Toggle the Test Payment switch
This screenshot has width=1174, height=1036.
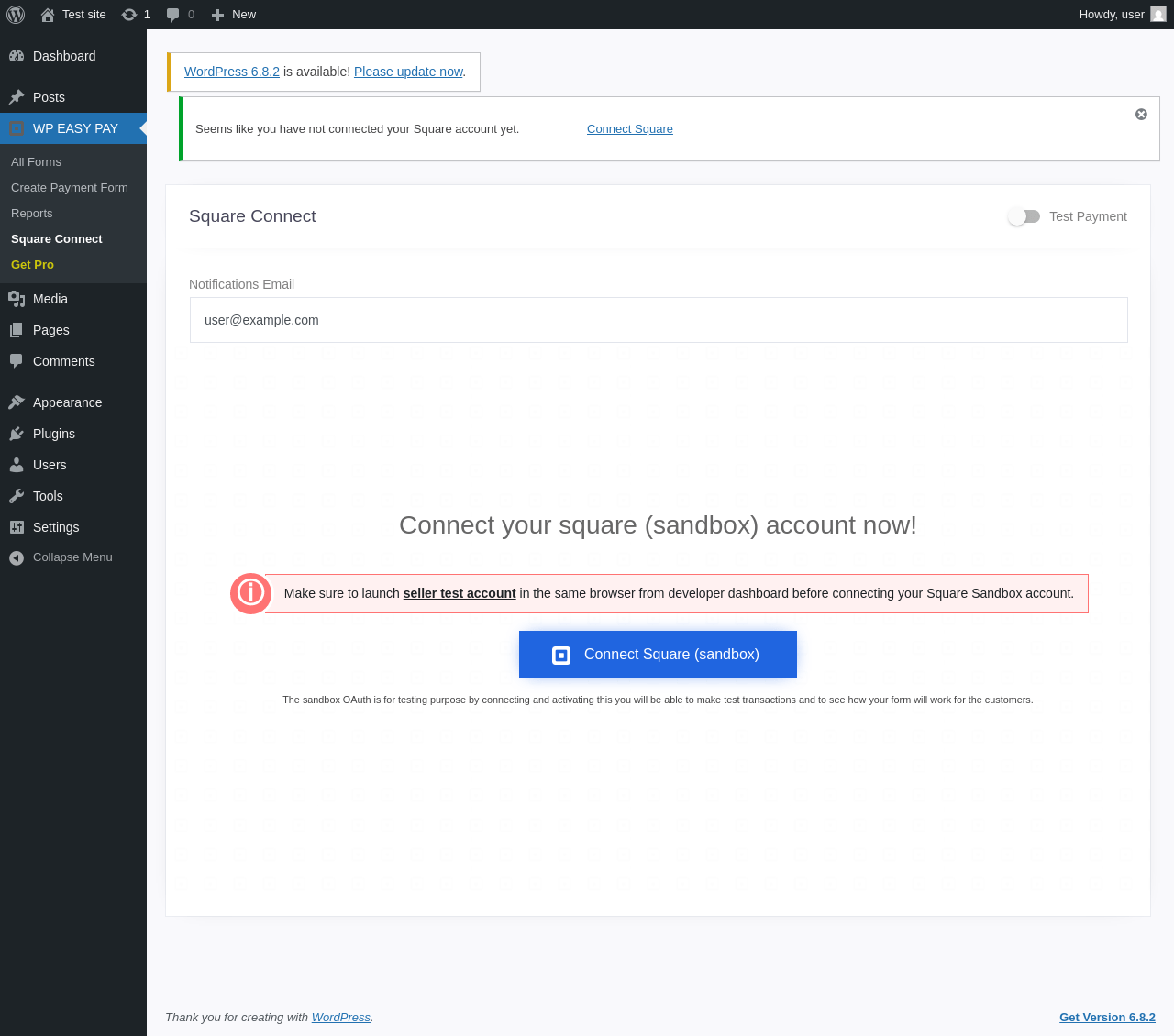(x=1024, y=216)
